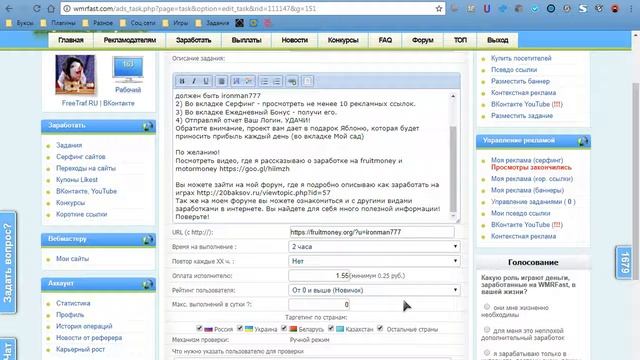The width and height of the screenshot is (640, 360).
Task: Open the FAQ menu tab
Action: click(x=385, y=40)
